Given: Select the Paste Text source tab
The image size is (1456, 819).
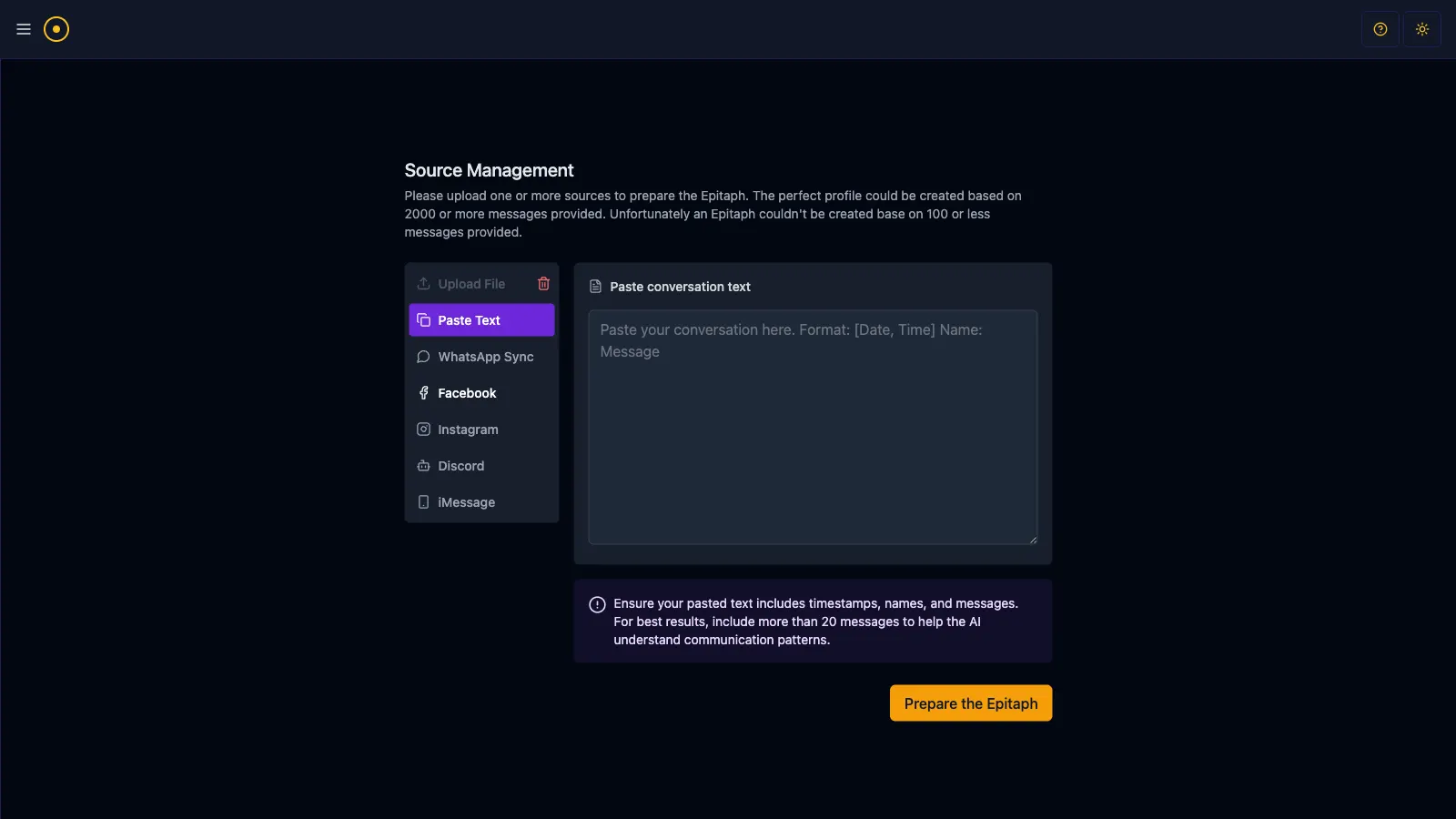Looking at the screenshot, I should click(x=481, y=320).
